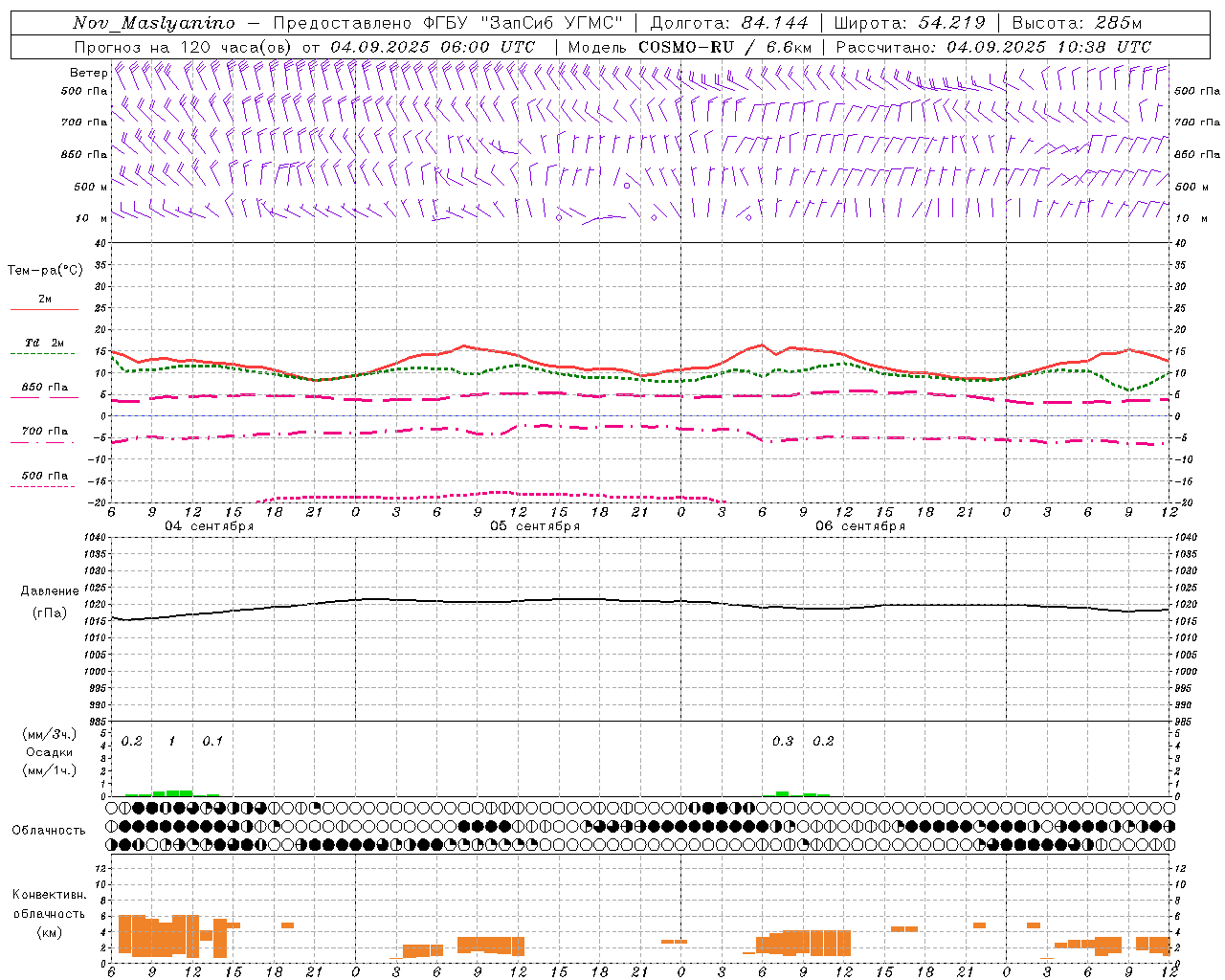
Task: Click the forecast start time 04.09.2025 06:00 UTC
Action: pos(433,47)
